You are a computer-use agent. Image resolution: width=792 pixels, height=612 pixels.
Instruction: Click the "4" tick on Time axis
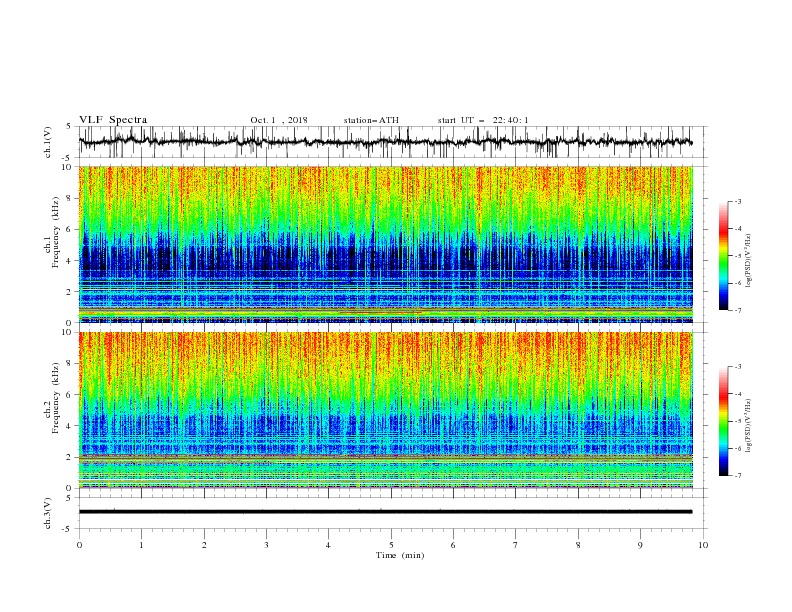coord(328,545)
